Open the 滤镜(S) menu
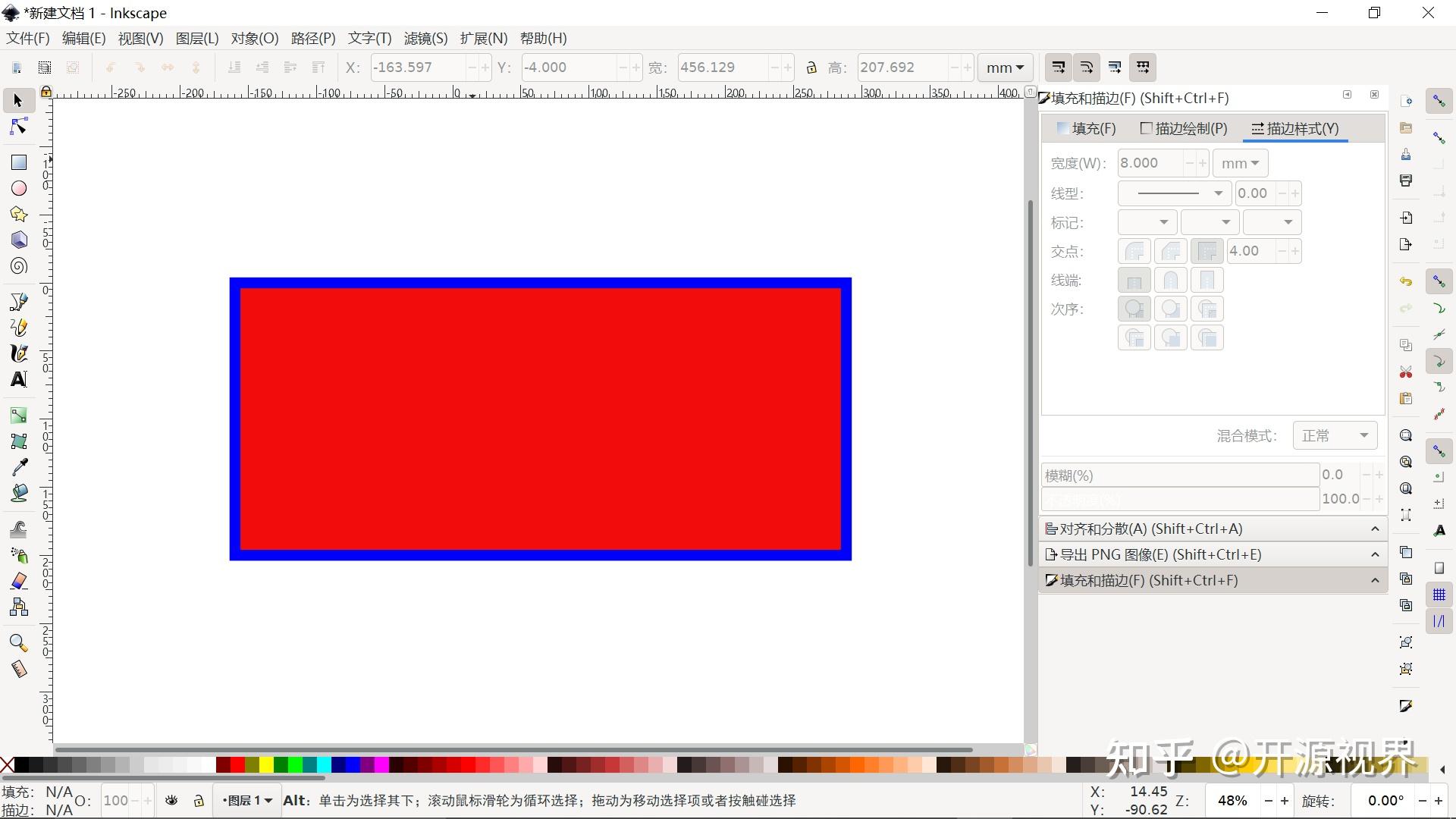Screen dimensions: 1456x819 point(425,38)
